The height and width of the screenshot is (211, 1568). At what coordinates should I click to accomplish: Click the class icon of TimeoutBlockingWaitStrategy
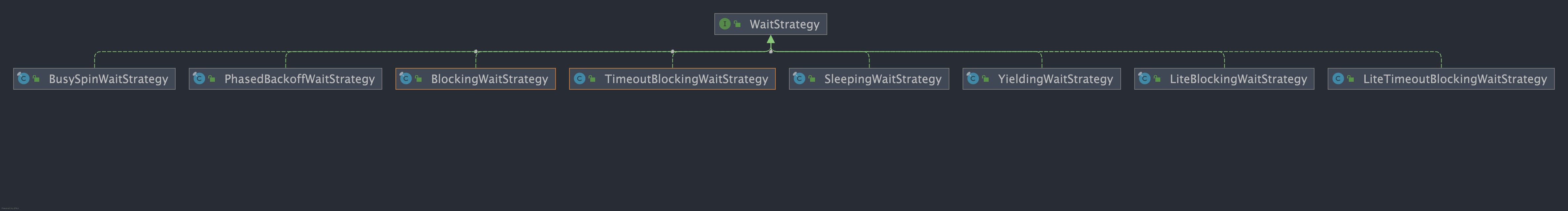(579, 78)
